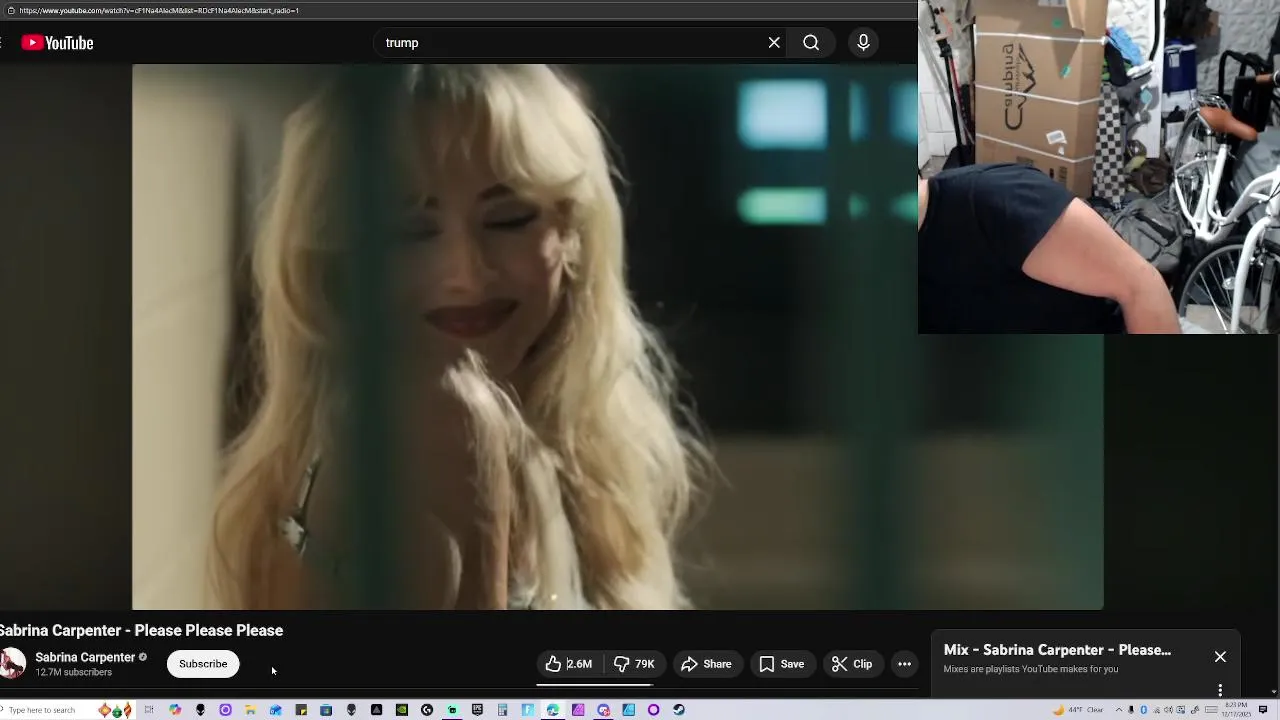Click the Bluetooth tray icon

point(1143,710)
